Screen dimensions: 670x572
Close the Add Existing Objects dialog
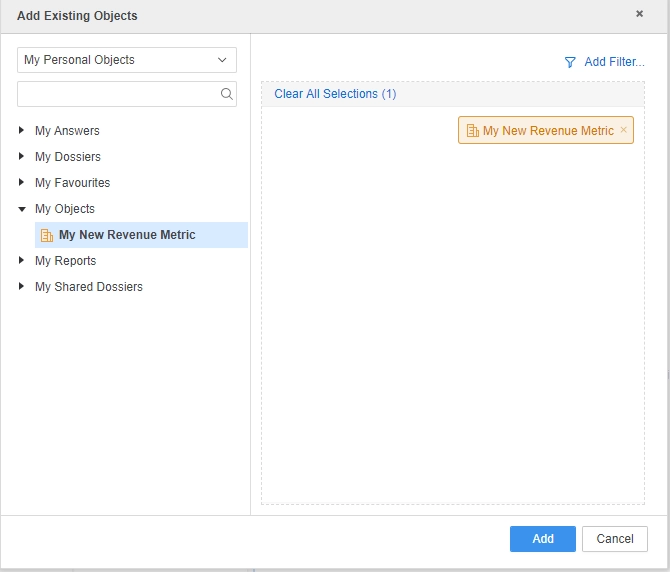(640, 14)
